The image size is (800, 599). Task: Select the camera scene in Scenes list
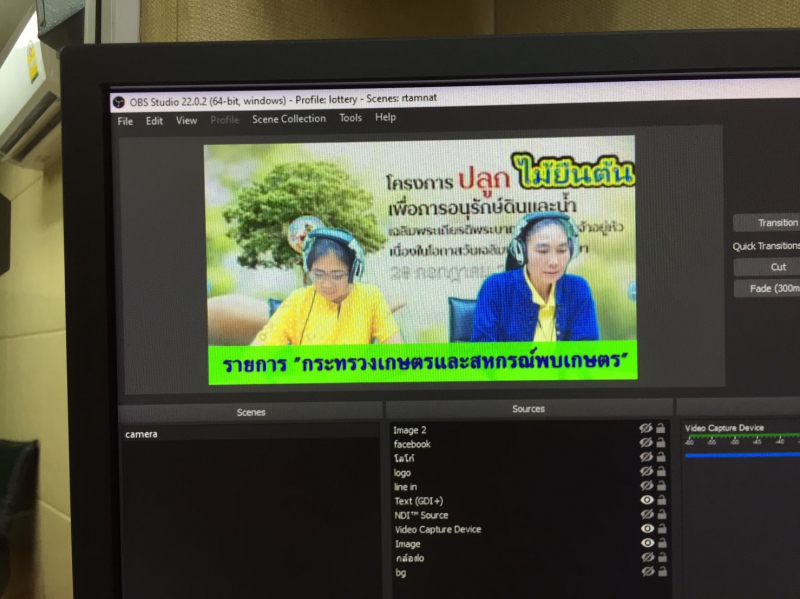pos(141,434)
